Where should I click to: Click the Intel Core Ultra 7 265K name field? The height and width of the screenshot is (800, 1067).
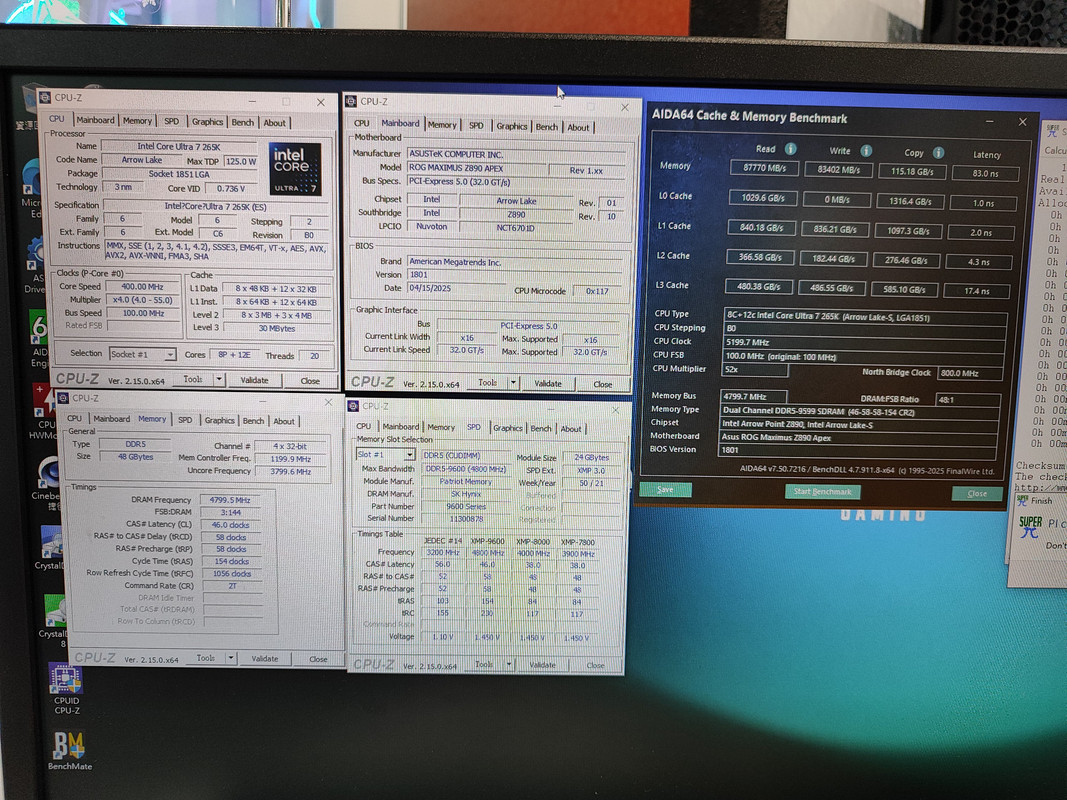pos(179,146)
